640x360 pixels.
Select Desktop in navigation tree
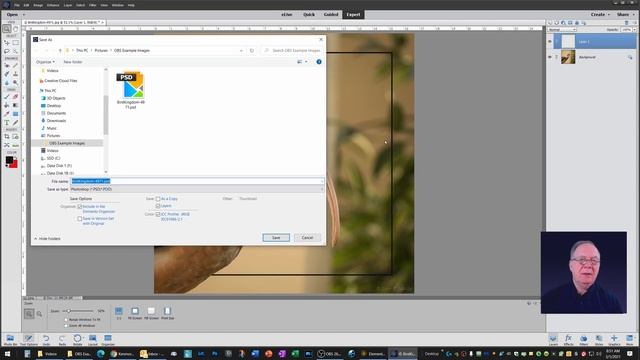(x=54, y=106)
